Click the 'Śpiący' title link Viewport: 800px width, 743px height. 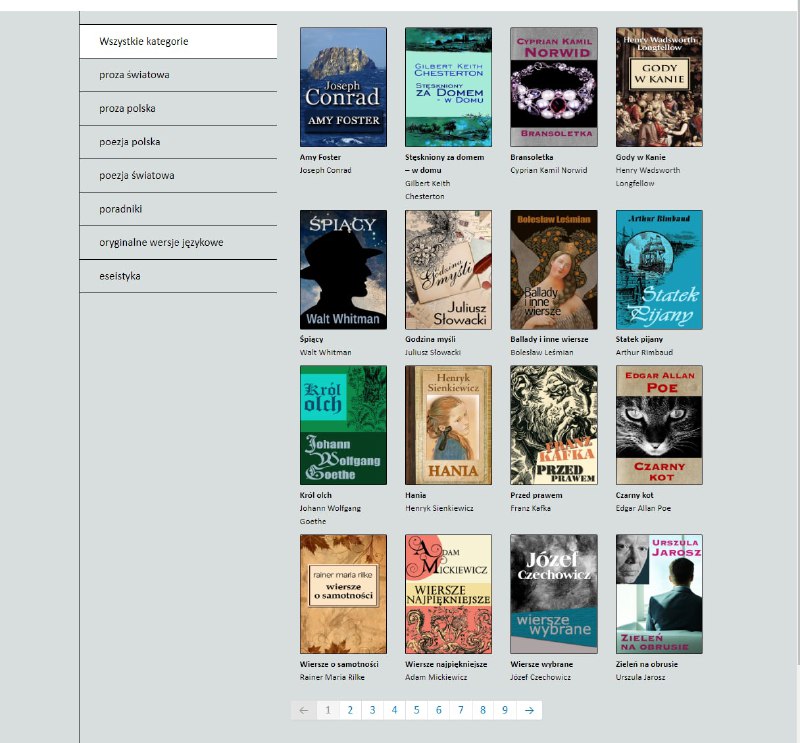(312, 339)
